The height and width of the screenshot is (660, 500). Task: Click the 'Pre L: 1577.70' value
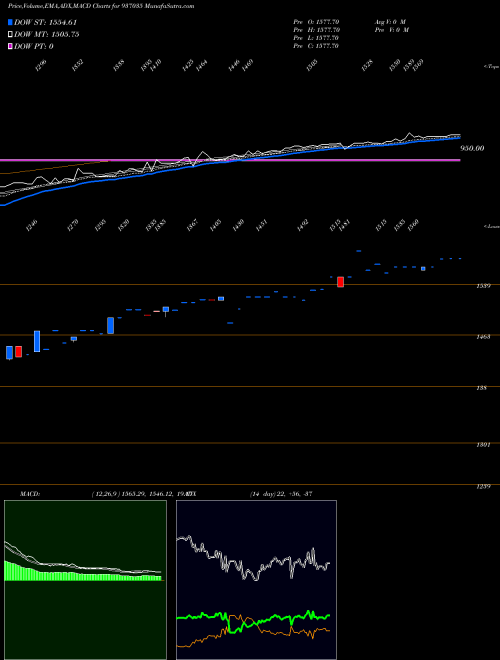pyautogui.click(x=316, y=38)
